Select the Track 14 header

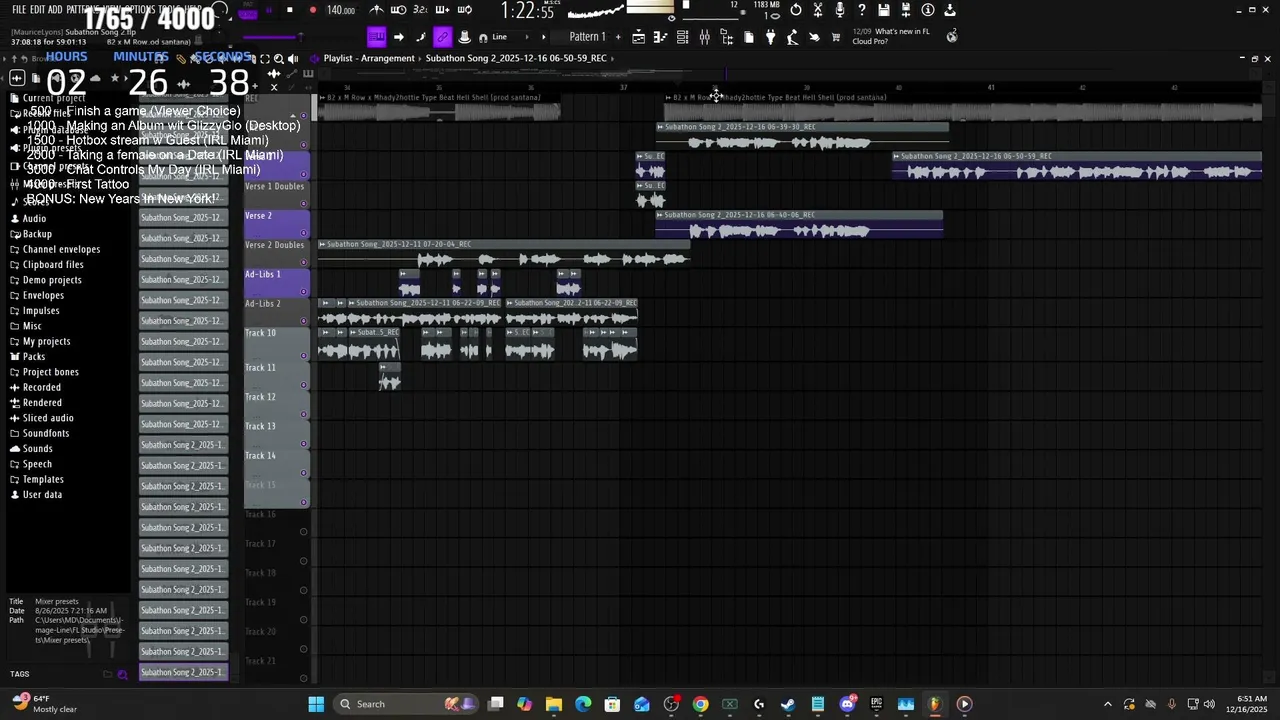click(276, 464)
